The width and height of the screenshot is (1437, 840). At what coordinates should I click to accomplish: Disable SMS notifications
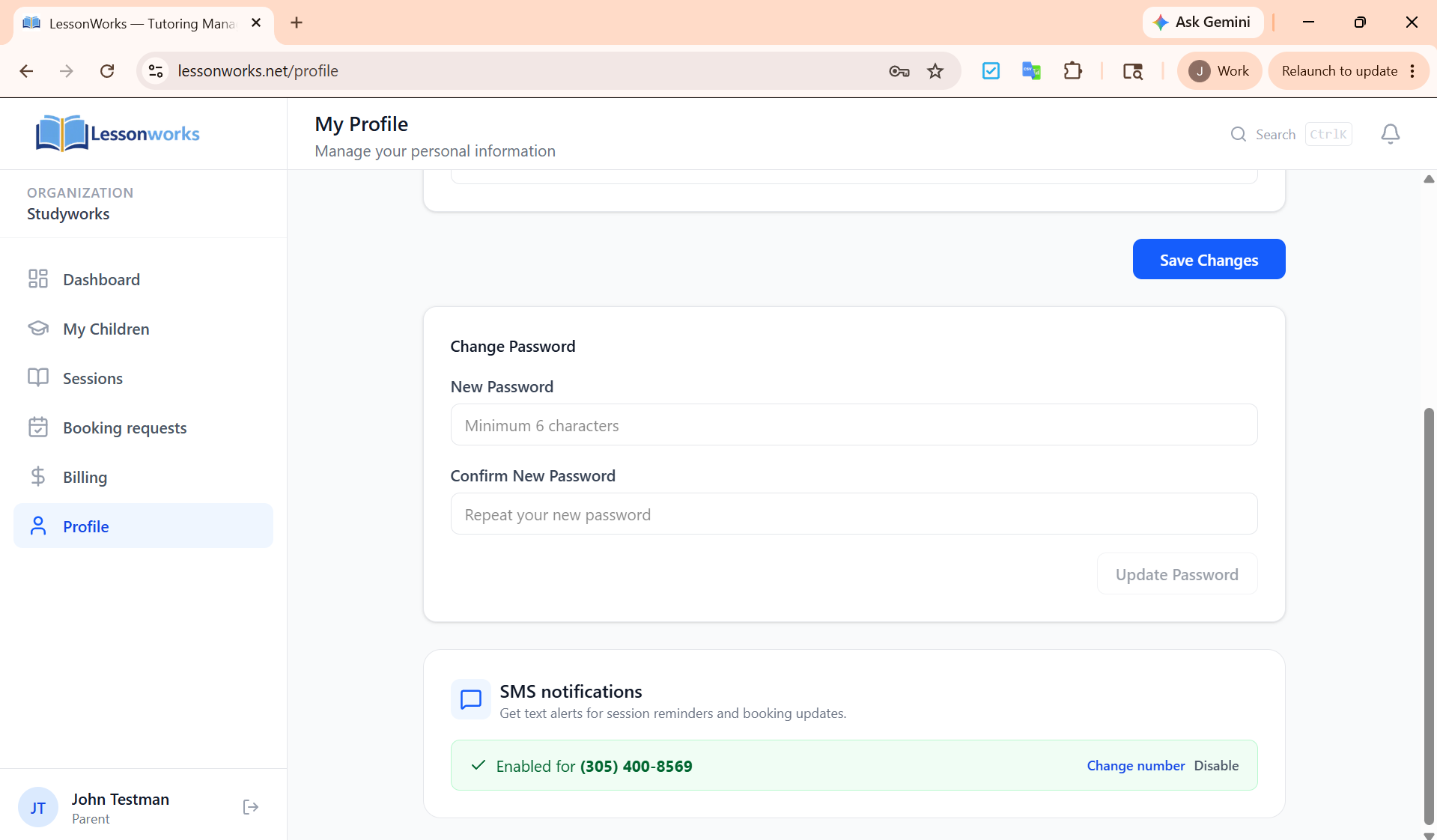[1216, 766]
